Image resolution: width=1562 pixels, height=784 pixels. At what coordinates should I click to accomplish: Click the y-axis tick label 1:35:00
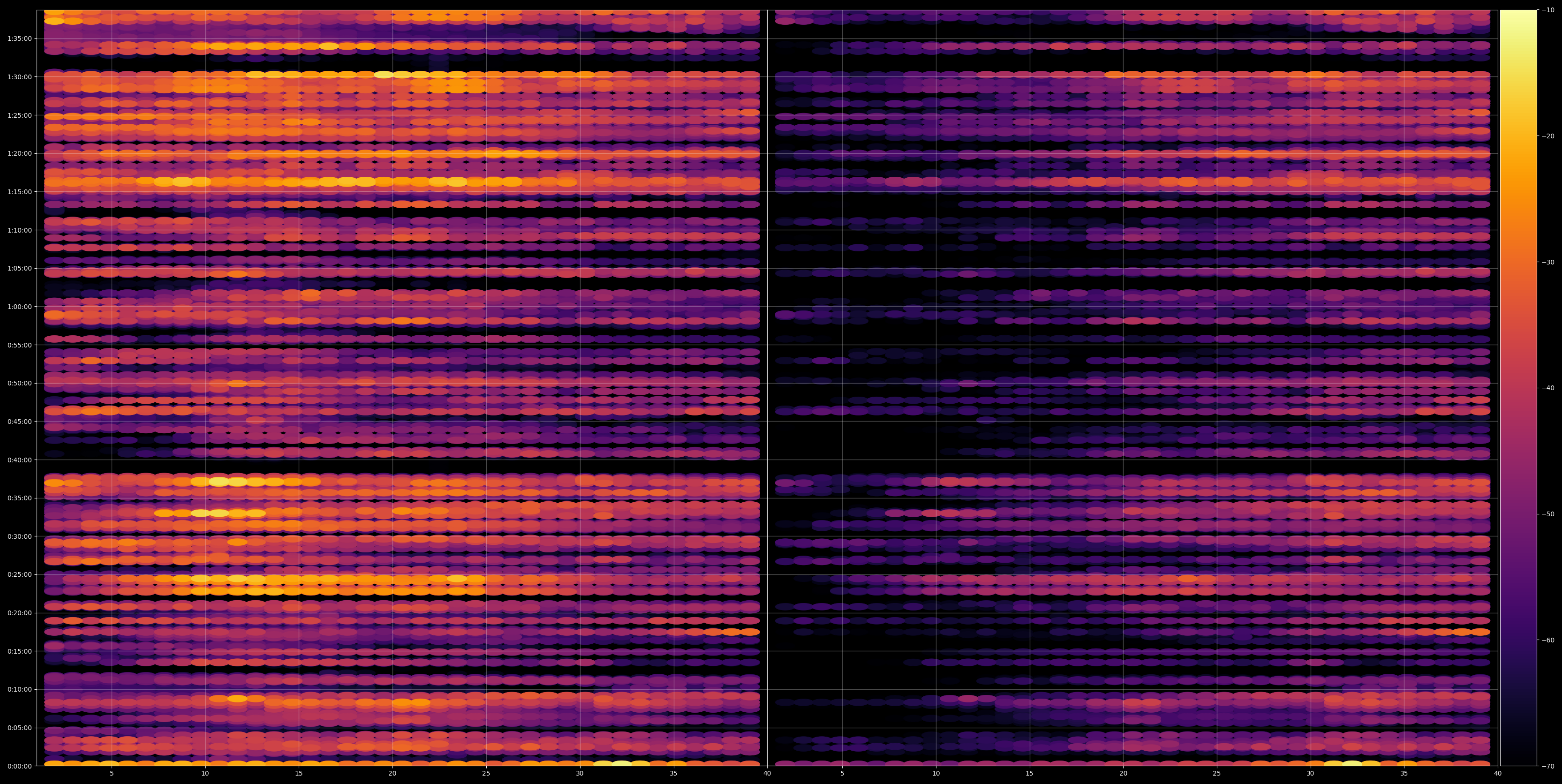pos(19,39)
